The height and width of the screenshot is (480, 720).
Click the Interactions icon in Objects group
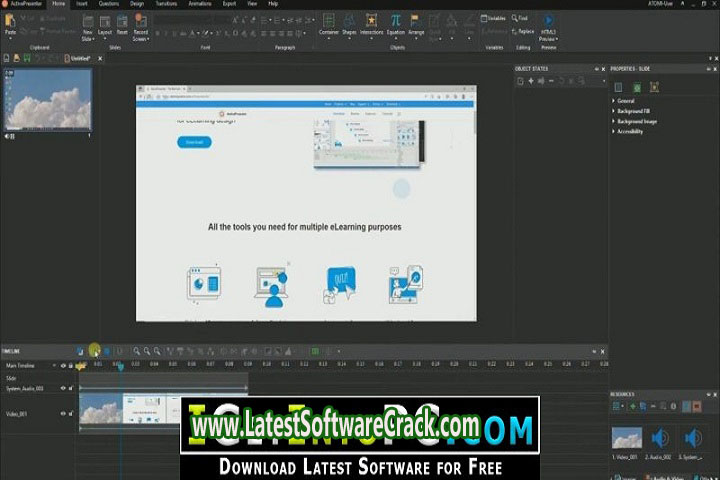click(372, 21)
